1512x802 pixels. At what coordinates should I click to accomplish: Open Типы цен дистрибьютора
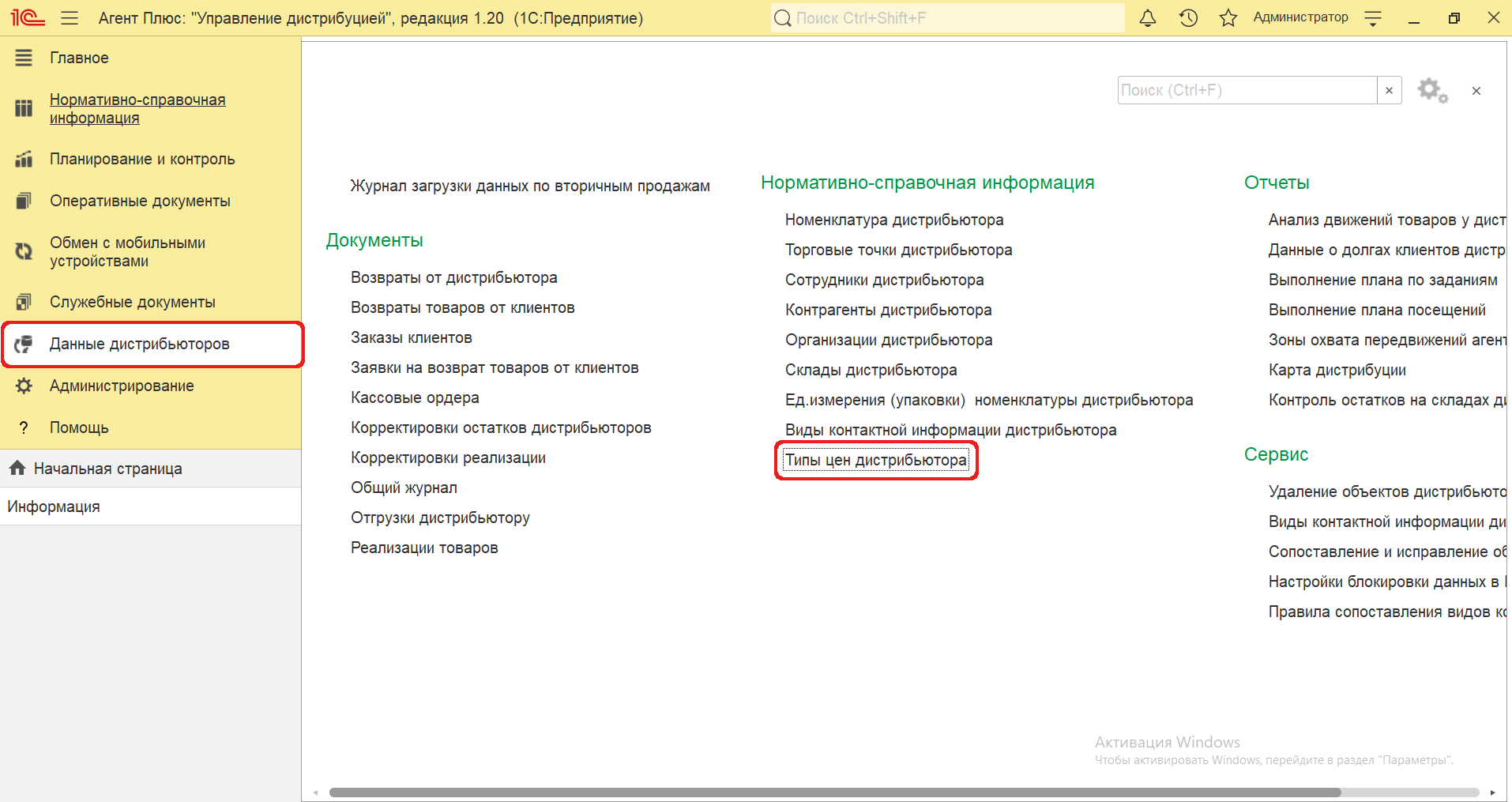point(875,460)
